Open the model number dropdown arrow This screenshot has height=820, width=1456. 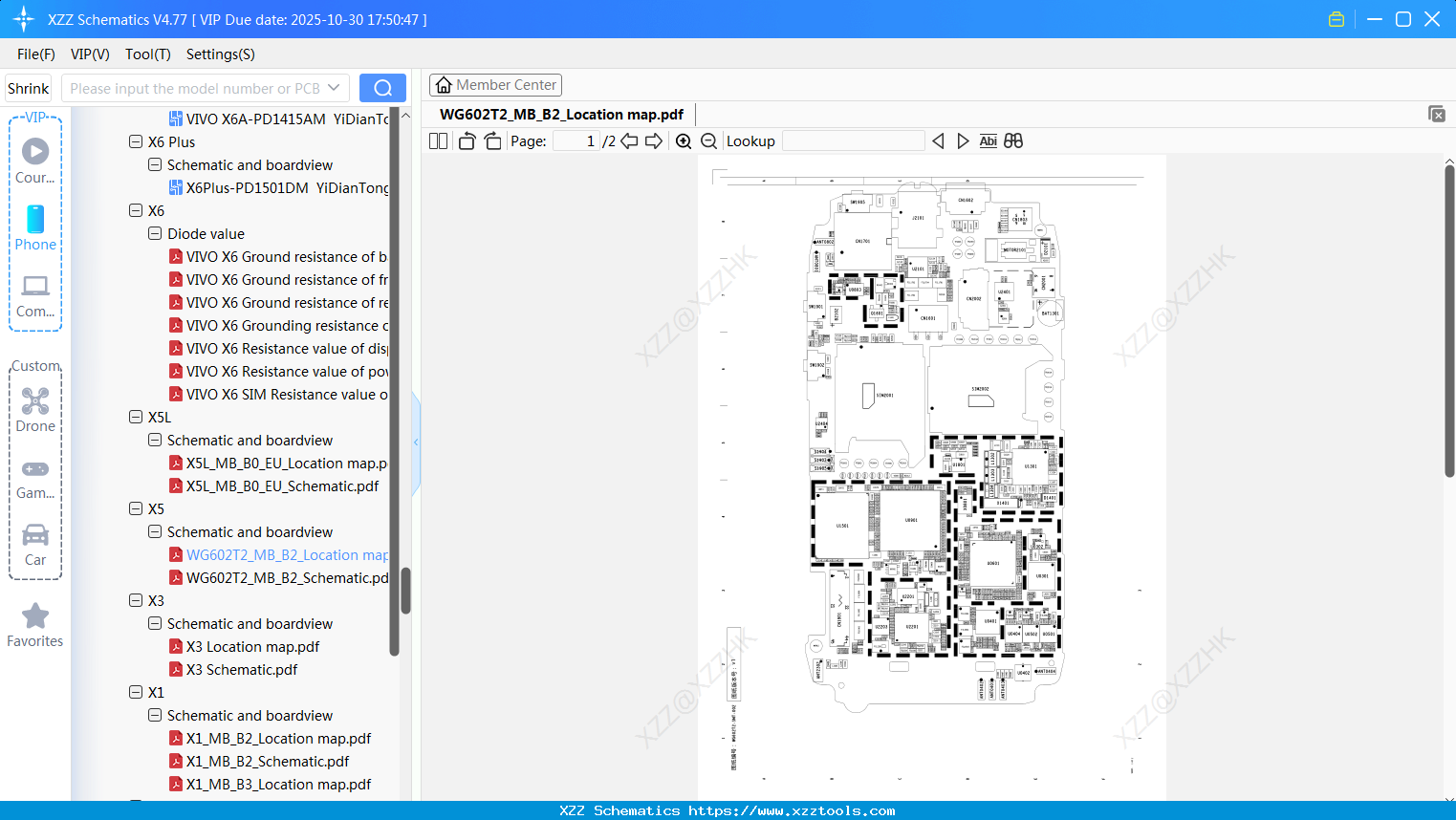pyautogui.click(x=335, y=87)
